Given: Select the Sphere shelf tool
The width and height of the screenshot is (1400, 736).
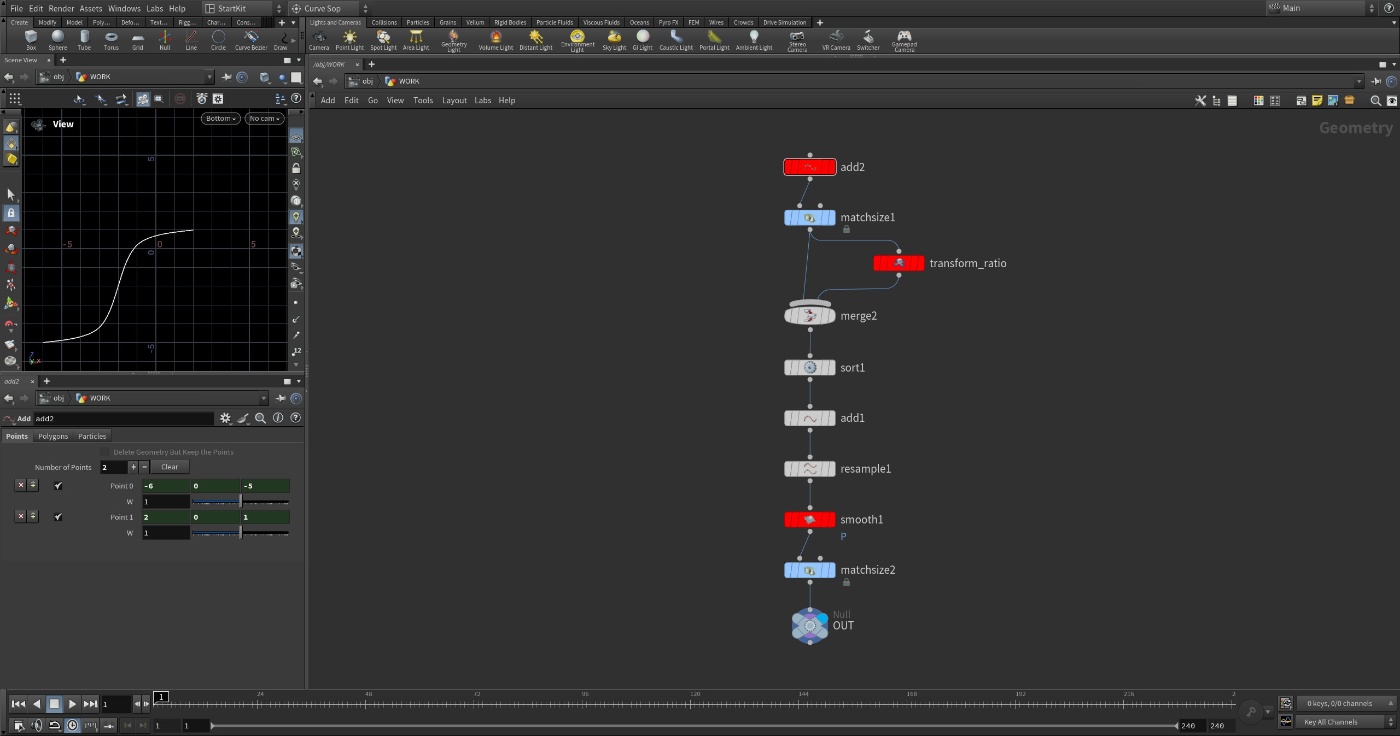Looking at the screenshot, I should point(58,40).
